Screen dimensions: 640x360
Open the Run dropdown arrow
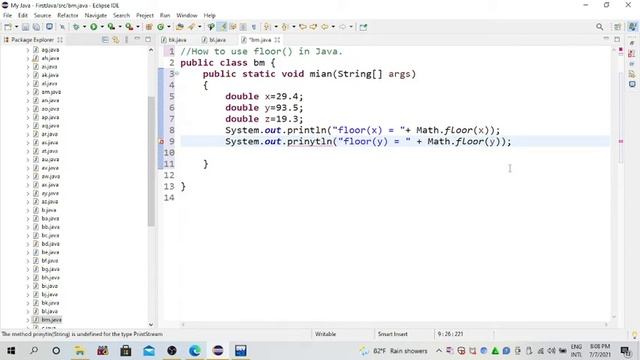(102, 27)
